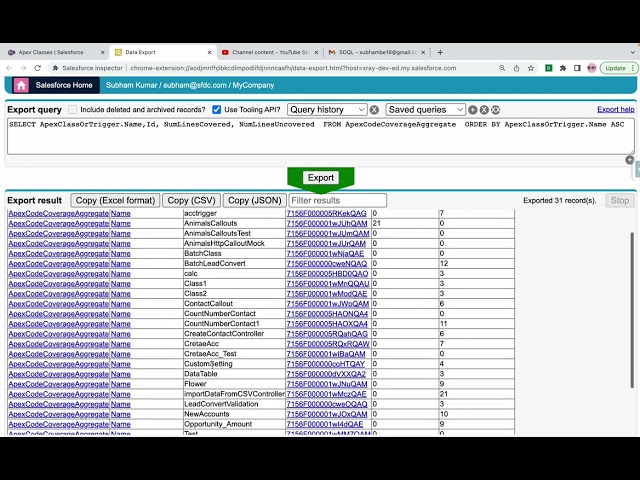This screenshot has height=480, width=640.
Task: Click ApexCodeCoverageAggregate link in acctrigger row
Action: [x=59, y=213]
